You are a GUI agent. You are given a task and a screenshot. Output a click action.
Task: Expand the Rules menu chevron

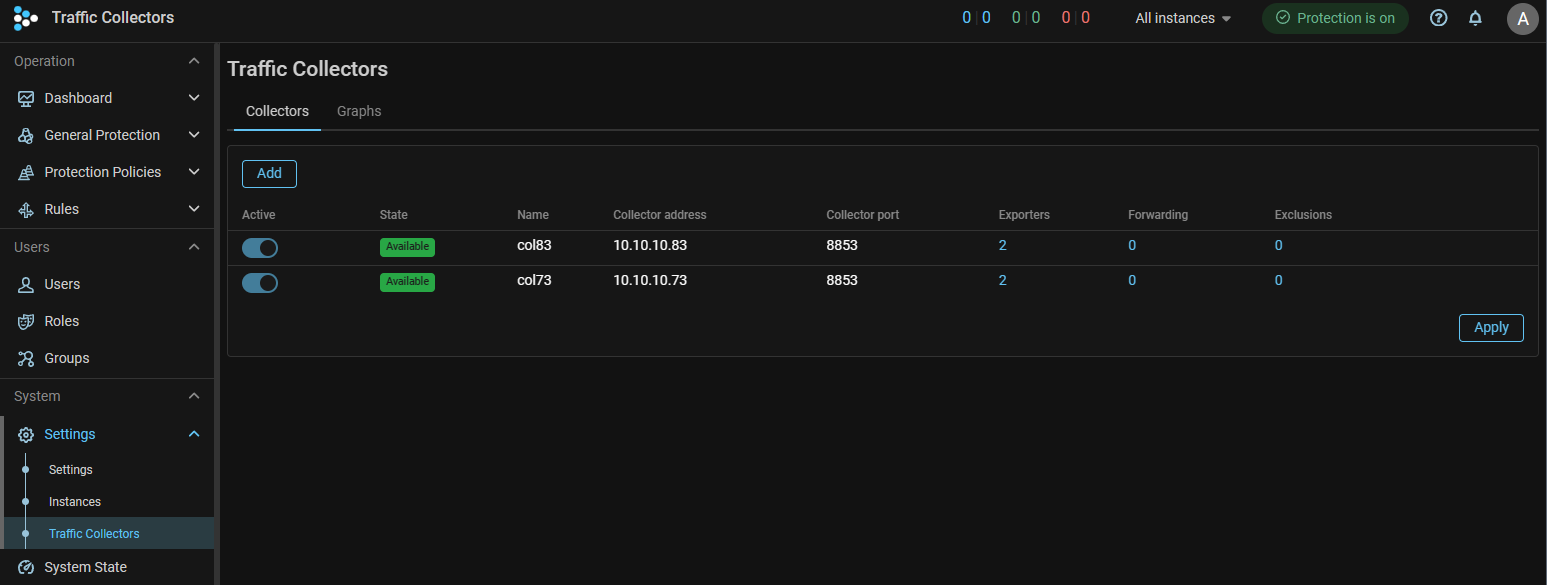[194, 209]
